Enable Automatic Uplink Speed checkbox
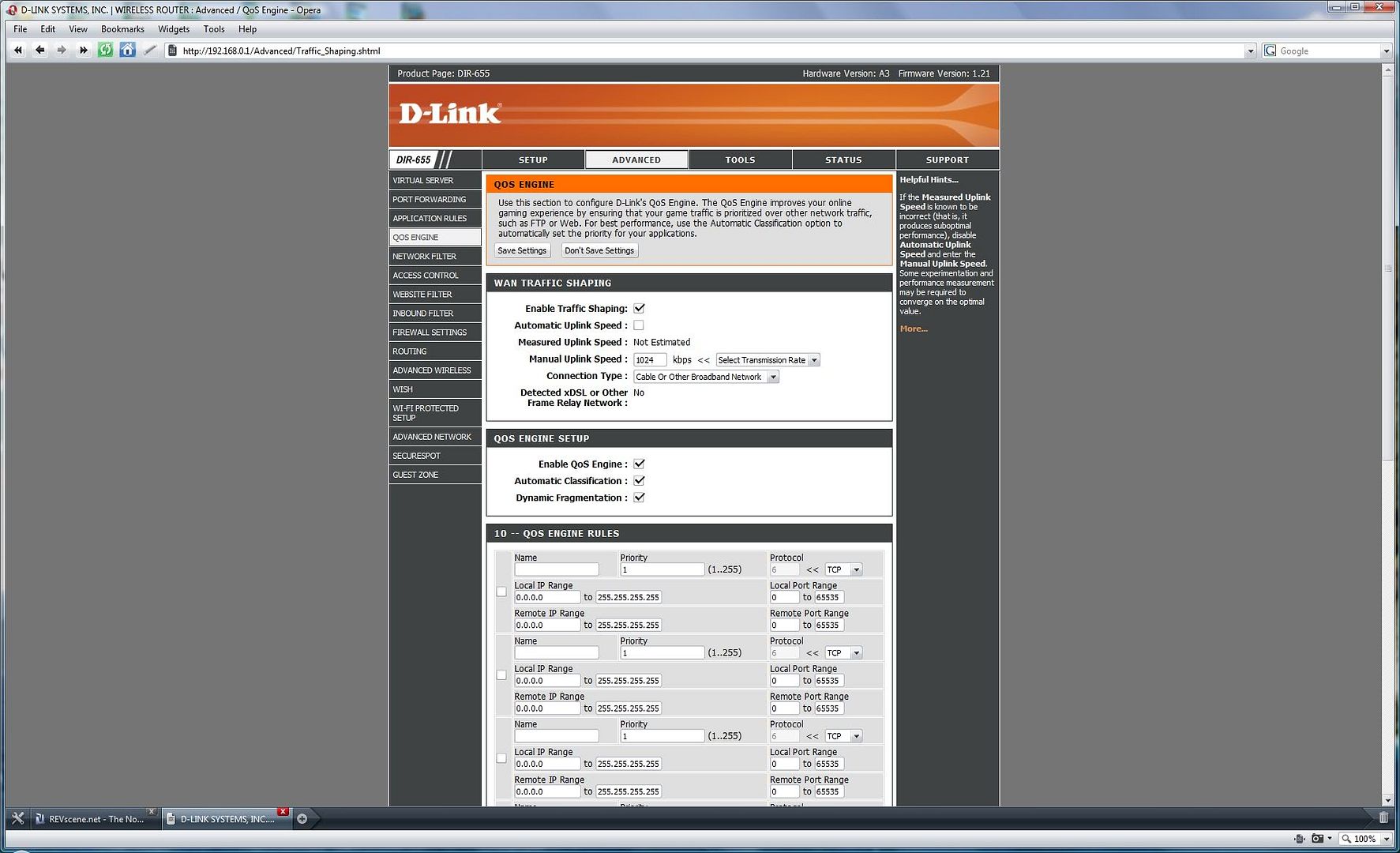The height and width of the screenshot is (853, 1400). [639, 325]
